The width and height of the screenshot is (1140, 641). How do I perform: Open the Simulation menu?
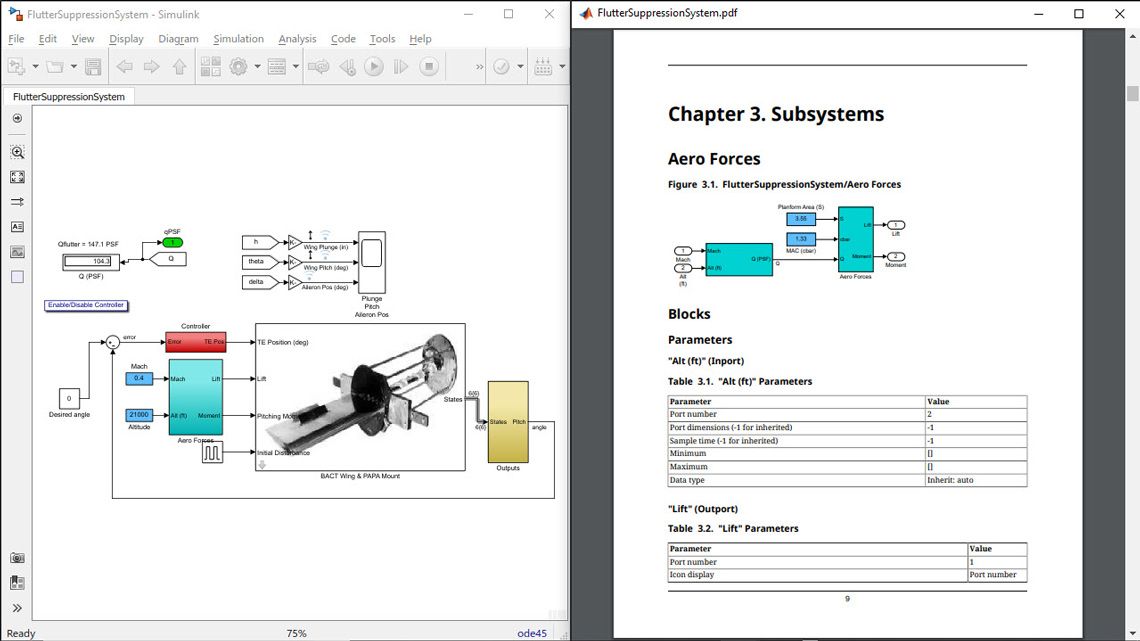(x=238, y=39)
